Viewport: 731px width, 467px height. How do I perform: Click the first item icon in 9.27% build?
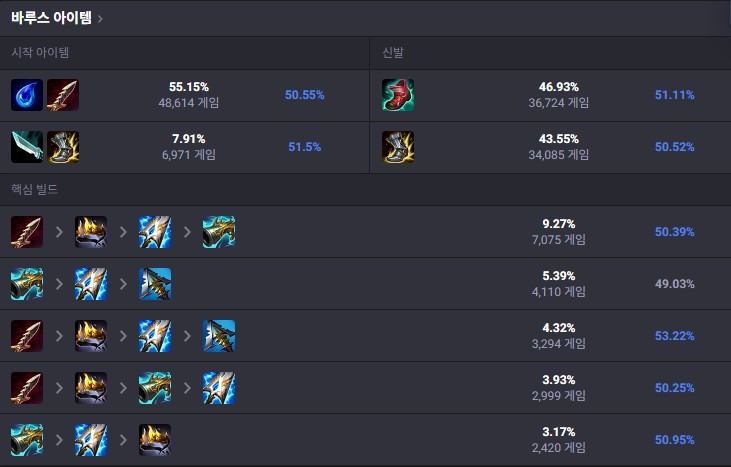coord(27,232)
